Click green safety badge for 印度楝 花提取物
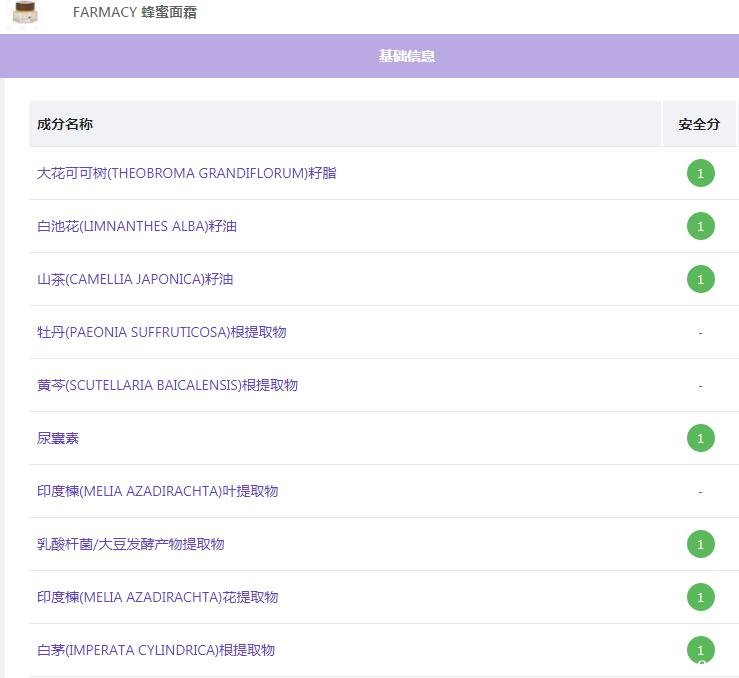The image size is (739, 678). [700, 597]
